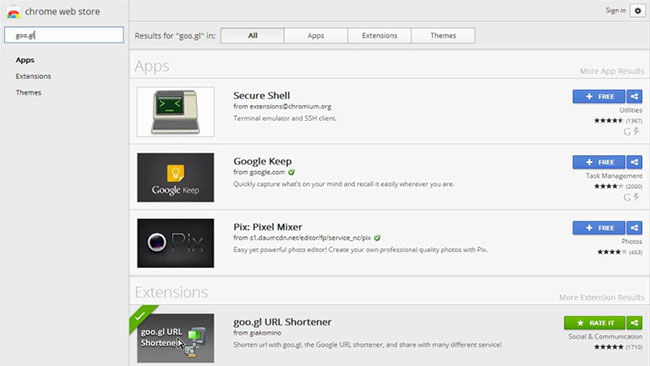Open the Google Keep thumbnail image

tap(176, 177)
